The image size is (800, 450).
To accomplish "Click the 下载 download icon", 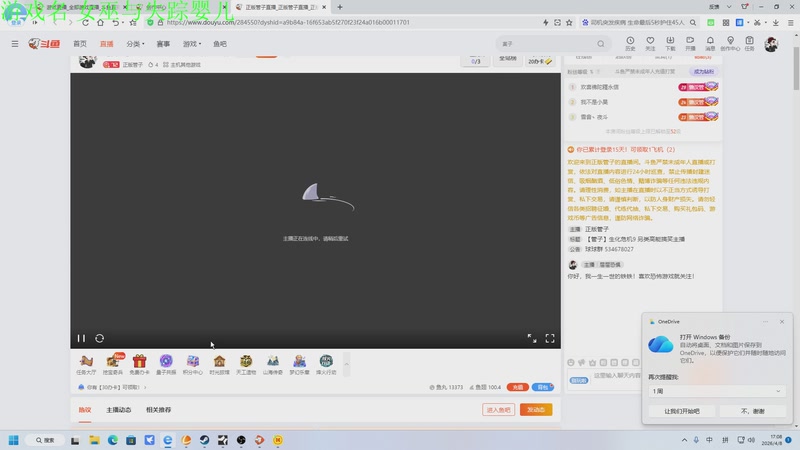I will coord(670,43).
